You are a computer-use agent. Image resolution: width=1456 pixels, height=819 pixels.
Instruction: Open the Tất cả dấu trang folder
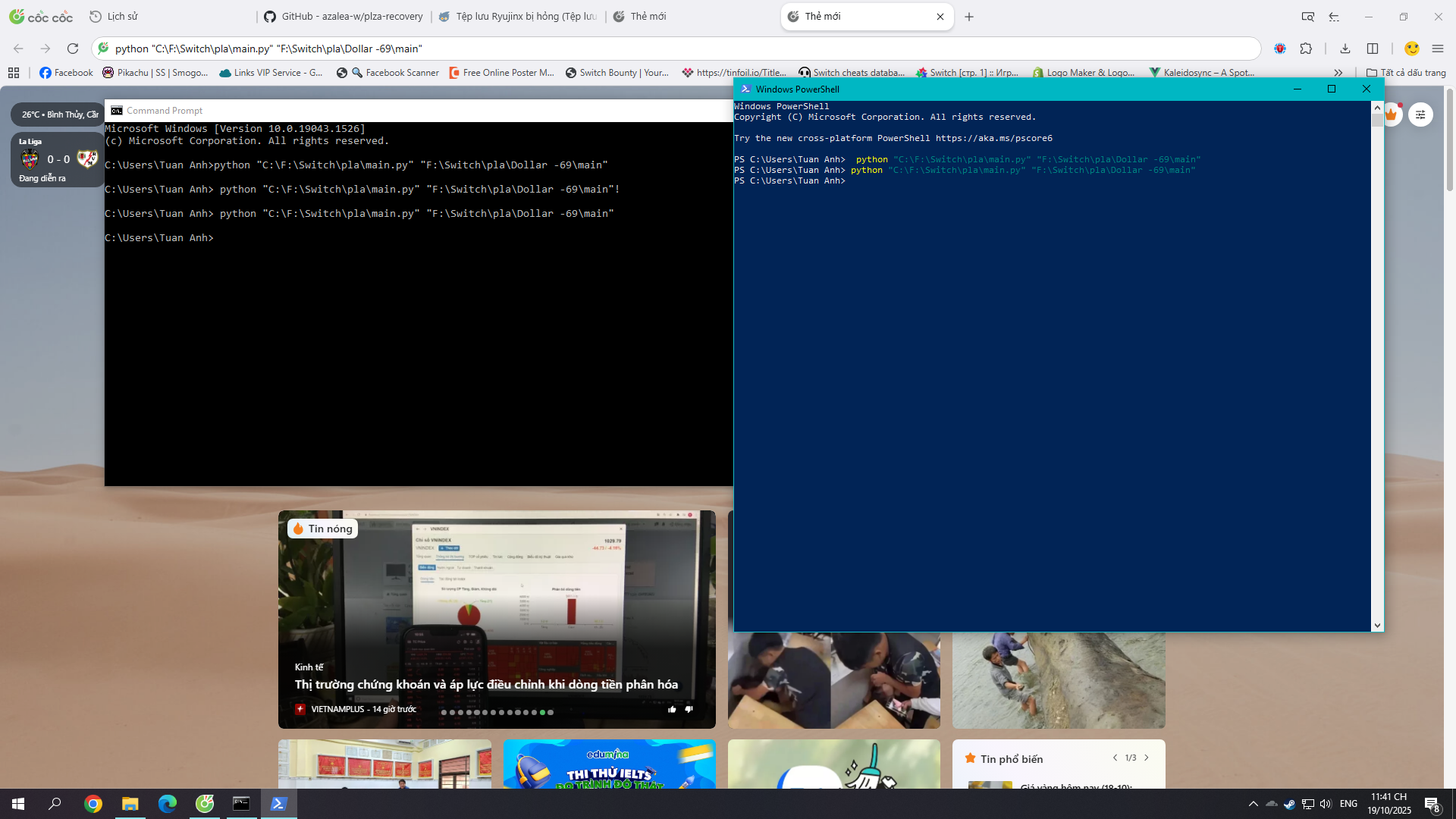click(x=1406, y=73)
